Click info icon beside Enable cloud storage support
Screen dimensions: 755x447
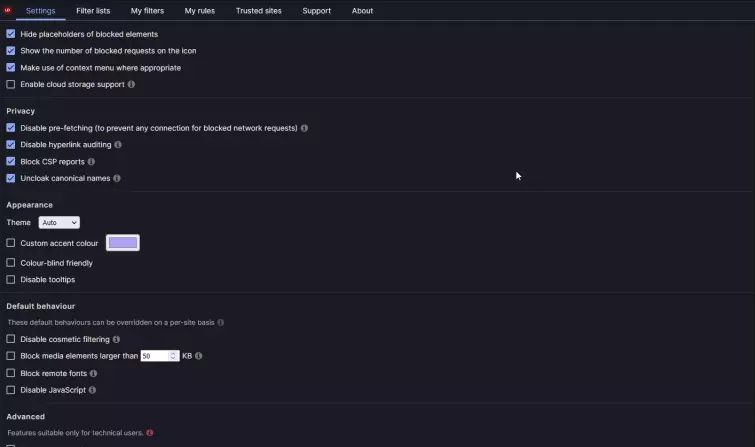(132, 85)
